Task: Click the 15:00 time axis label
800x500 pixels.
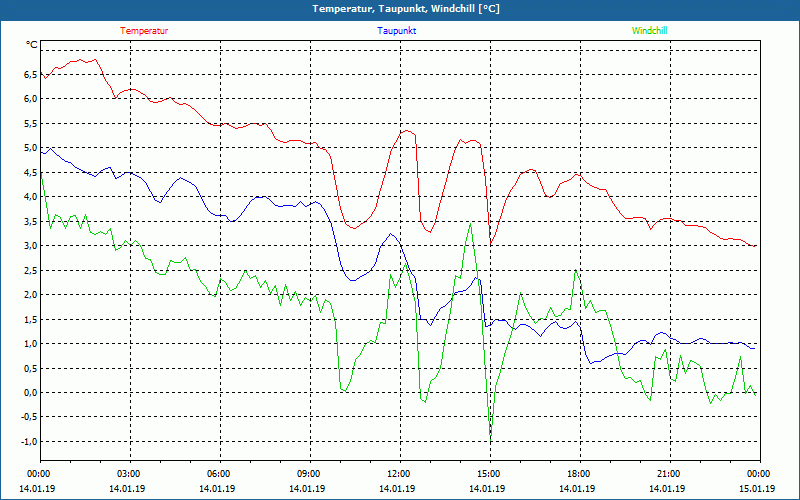Action: point(490,474)
